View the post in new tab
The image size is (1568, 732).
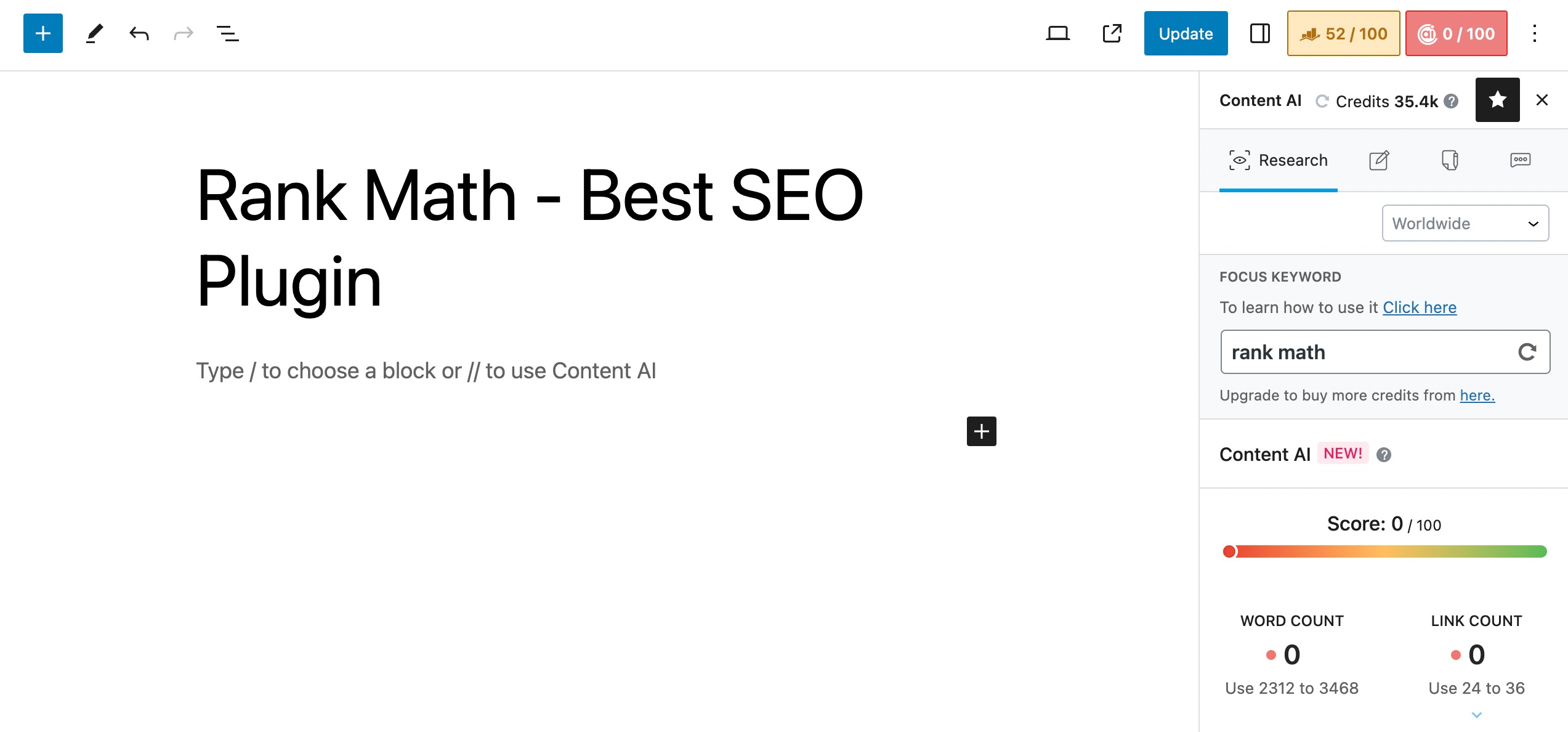point(1112,33)
